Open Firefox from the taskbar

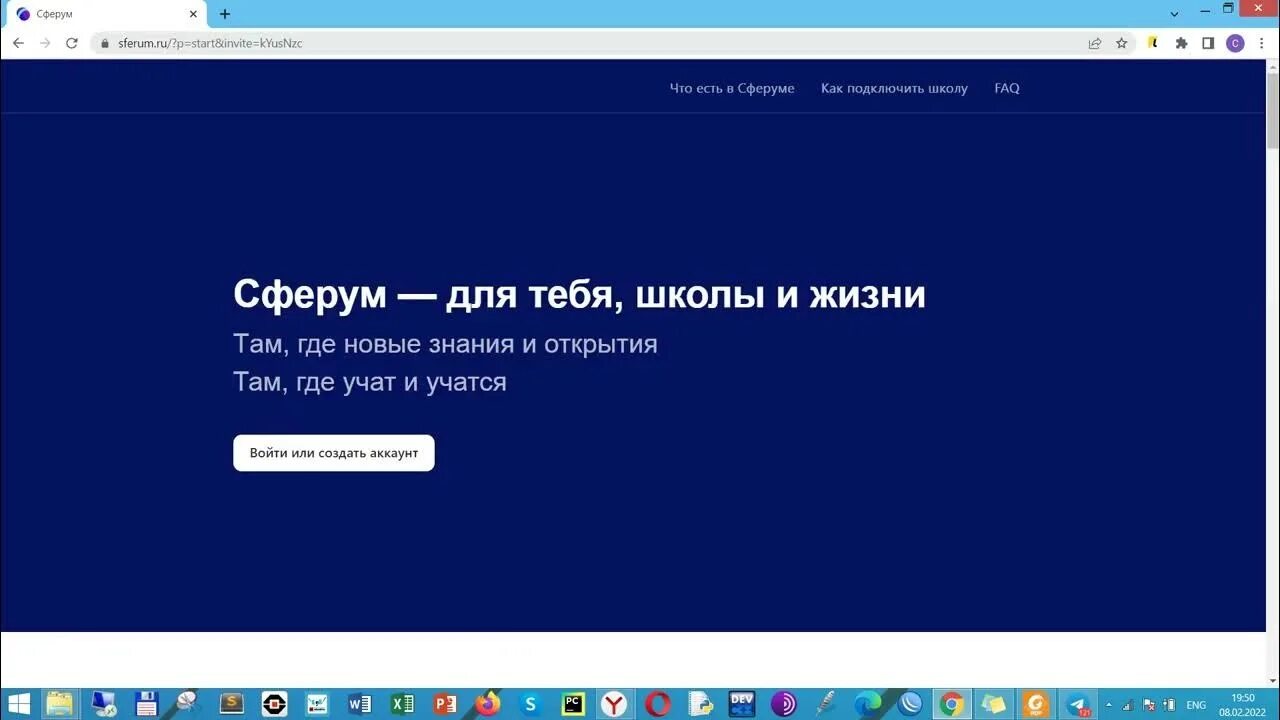pyautogui.click(x=485, y=705)
